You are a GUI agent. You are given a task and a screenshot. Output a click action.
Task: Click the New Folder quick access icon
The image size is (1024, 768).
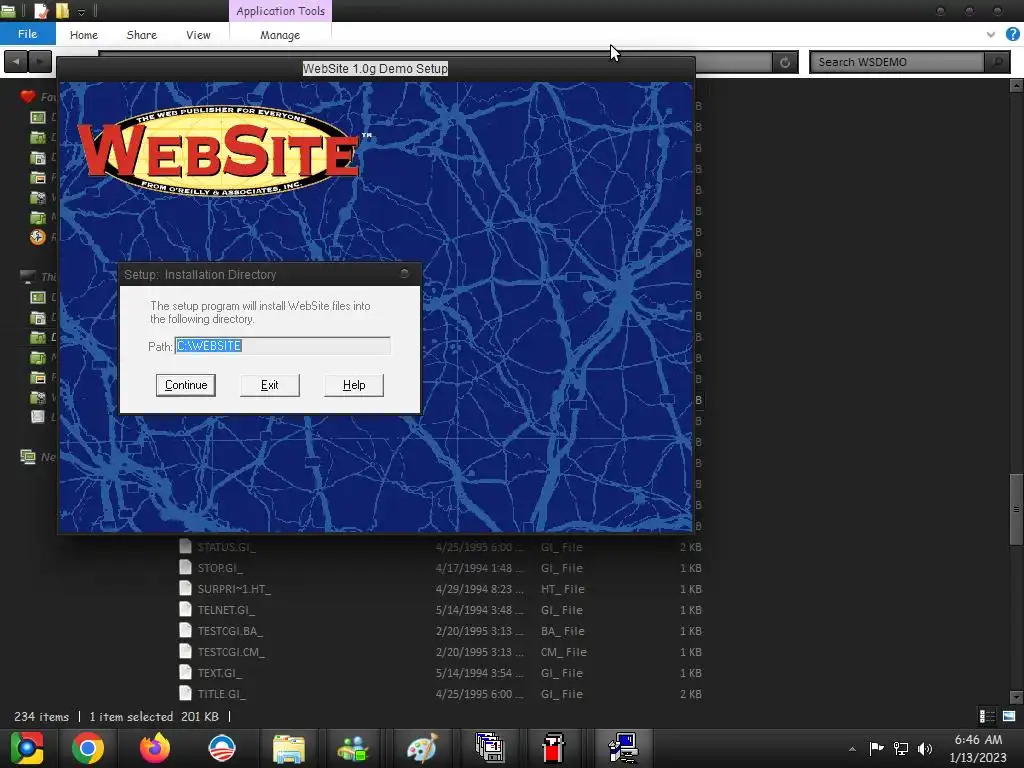(x=62, y=10)
